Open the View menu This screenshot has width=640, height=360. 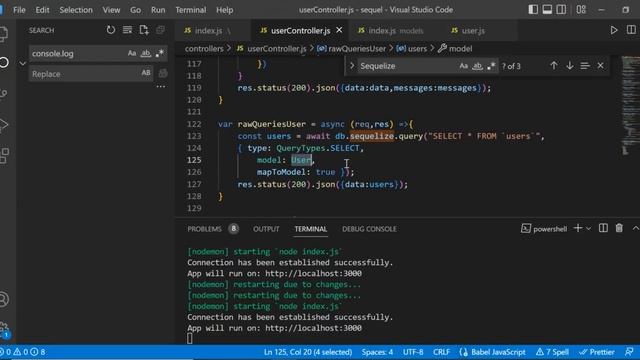[x=111, y=10]
